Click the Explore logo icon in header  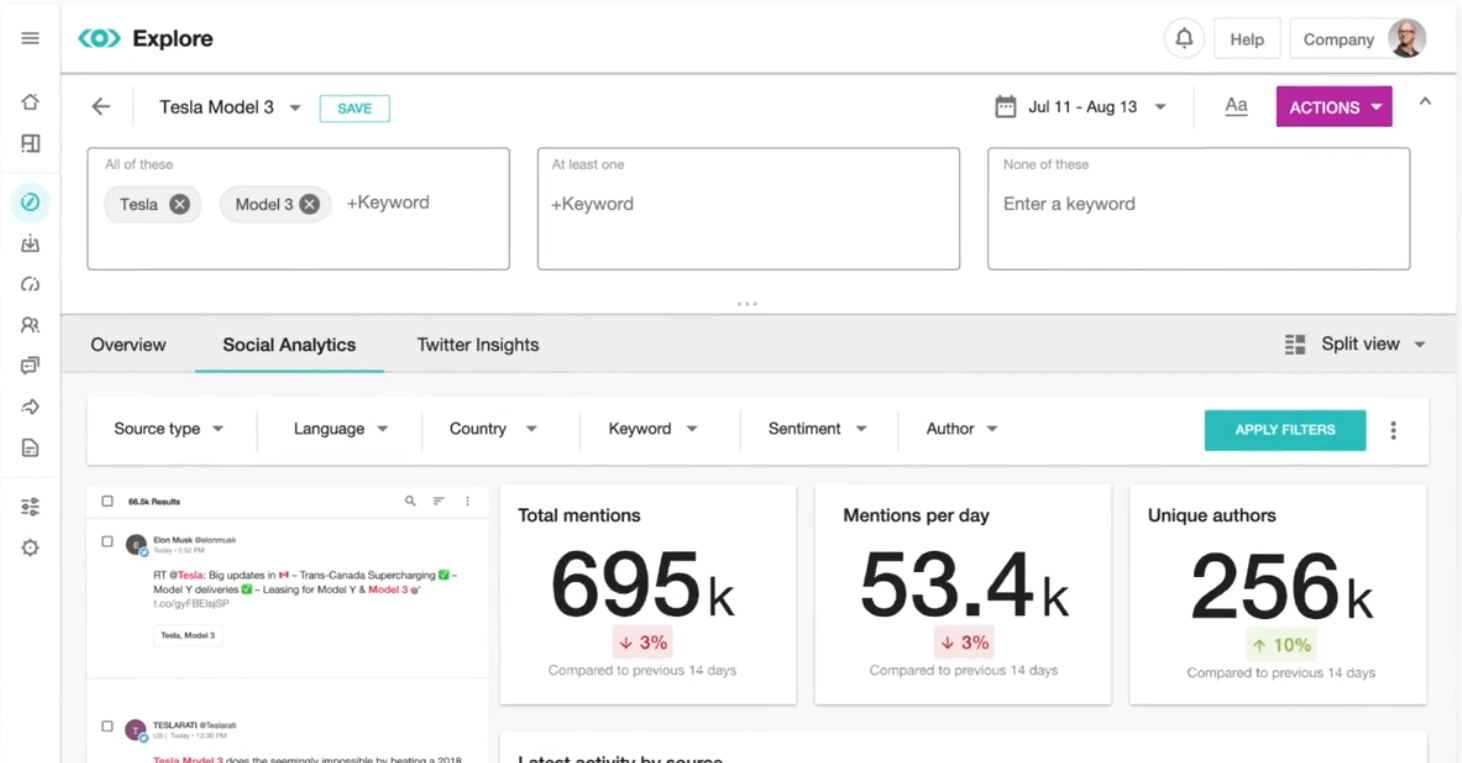[99, 39]
